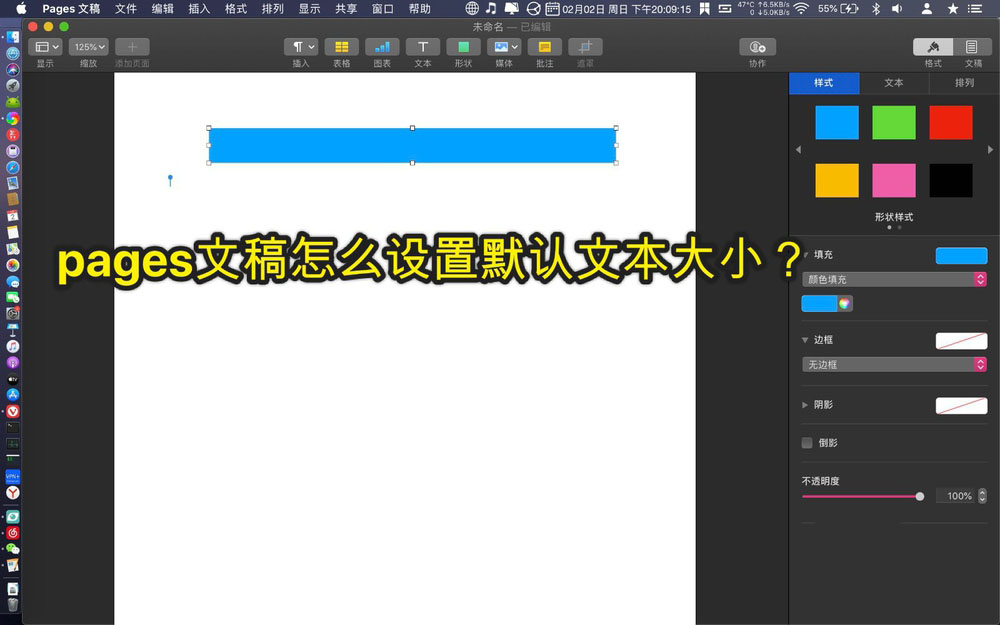This screenshot has height=625, width=1000.
Task: Click the 形状 shape tool icon
Action: coord(462,46)
